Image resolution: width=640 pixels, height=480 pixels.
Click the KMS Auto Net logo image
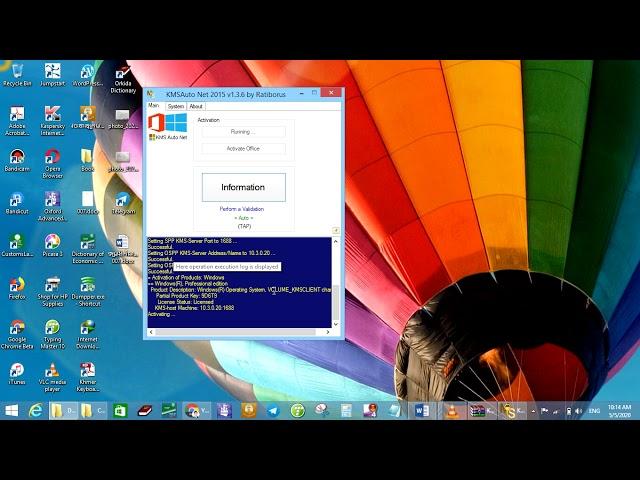(x=167, y=127)
